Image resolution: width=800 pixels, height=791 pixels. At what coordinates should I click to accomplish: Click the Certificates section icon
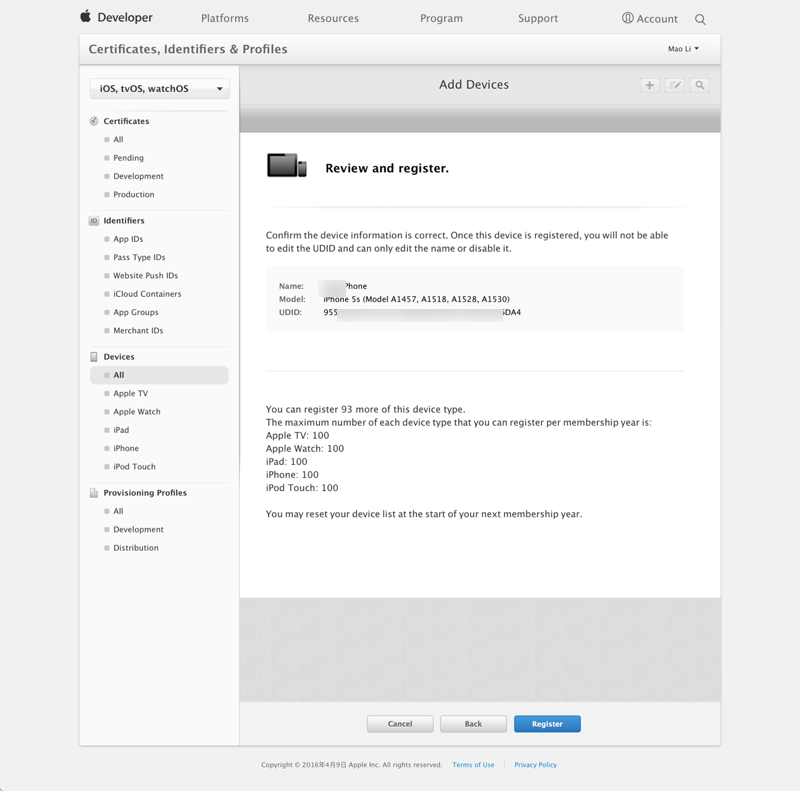pos(94,121)
